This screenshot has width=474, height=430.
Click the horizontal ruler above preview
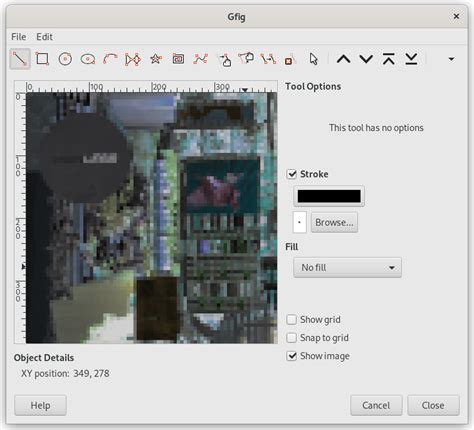[152, 87]
